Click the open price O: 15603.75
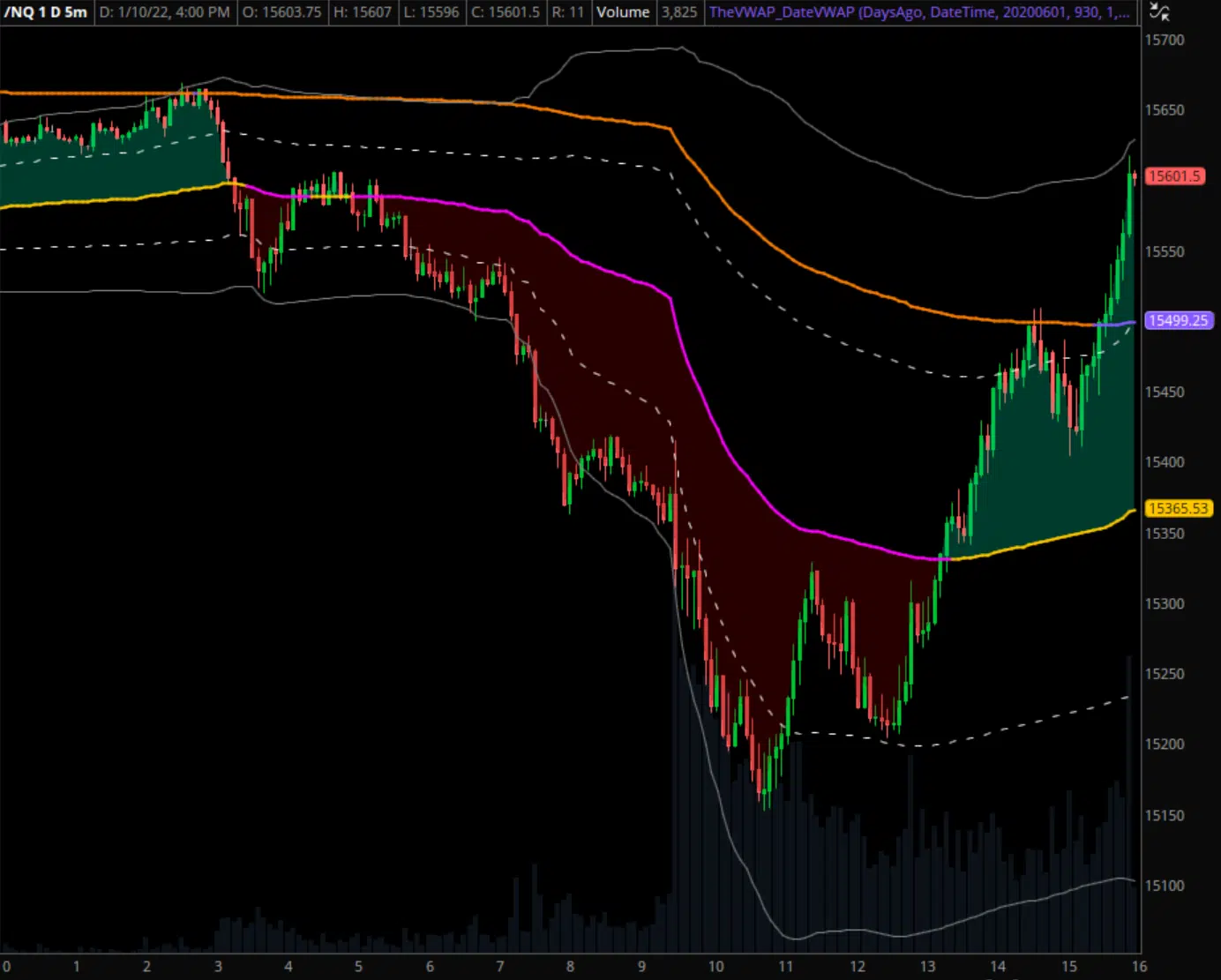 [282, 12]
